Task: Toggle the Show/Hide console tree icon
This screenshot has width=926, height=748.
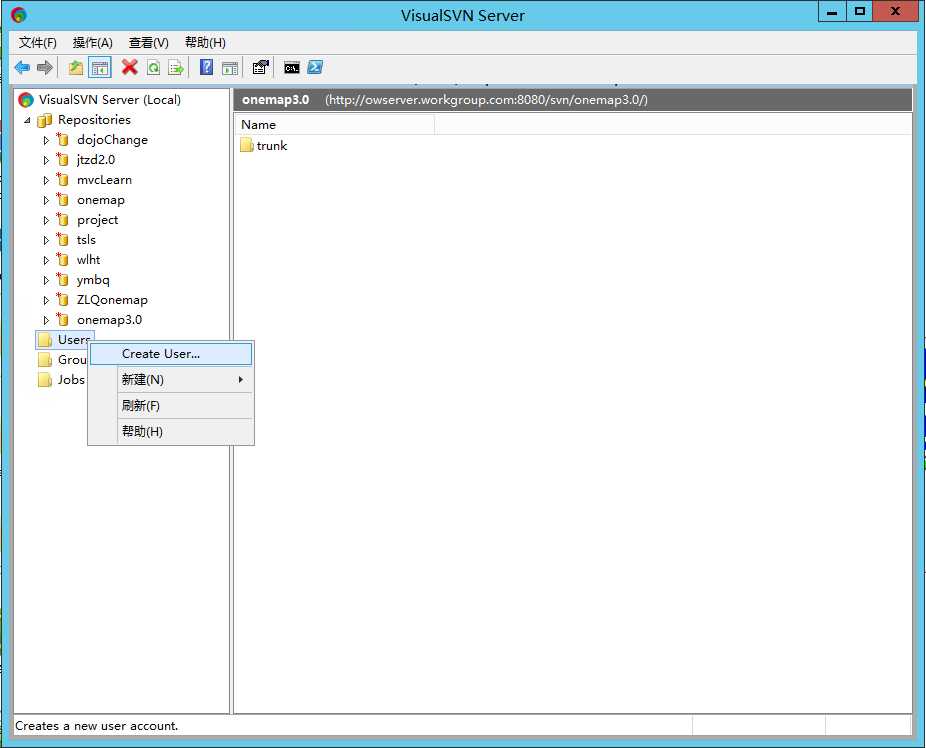Action: click(100, 67)
